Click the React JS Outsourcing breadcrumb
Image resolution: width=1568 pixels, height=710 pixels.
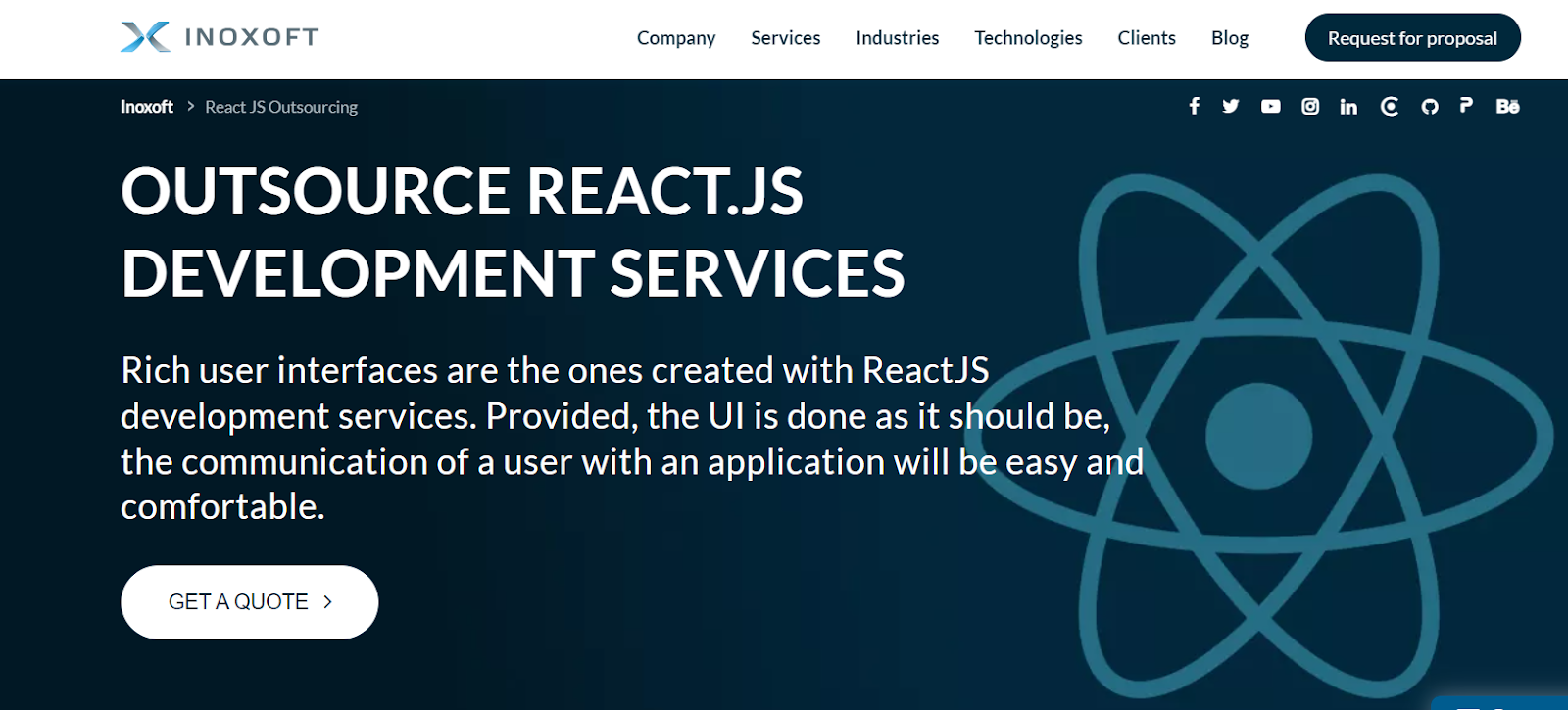tap(281, 107)
